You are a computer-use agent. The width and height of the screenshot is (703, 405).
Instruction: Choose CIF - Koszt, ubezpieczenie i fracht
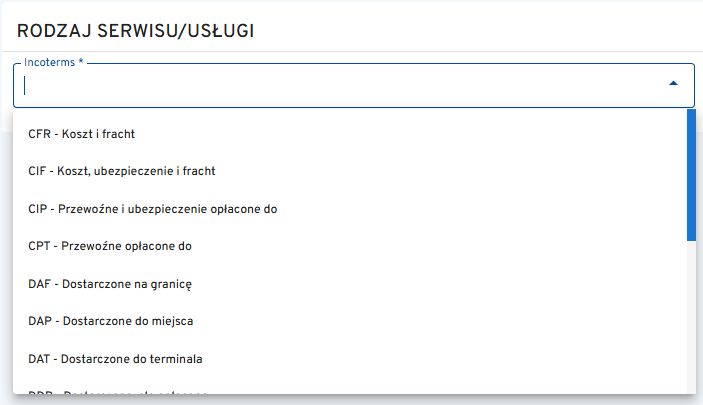point(122,171)
